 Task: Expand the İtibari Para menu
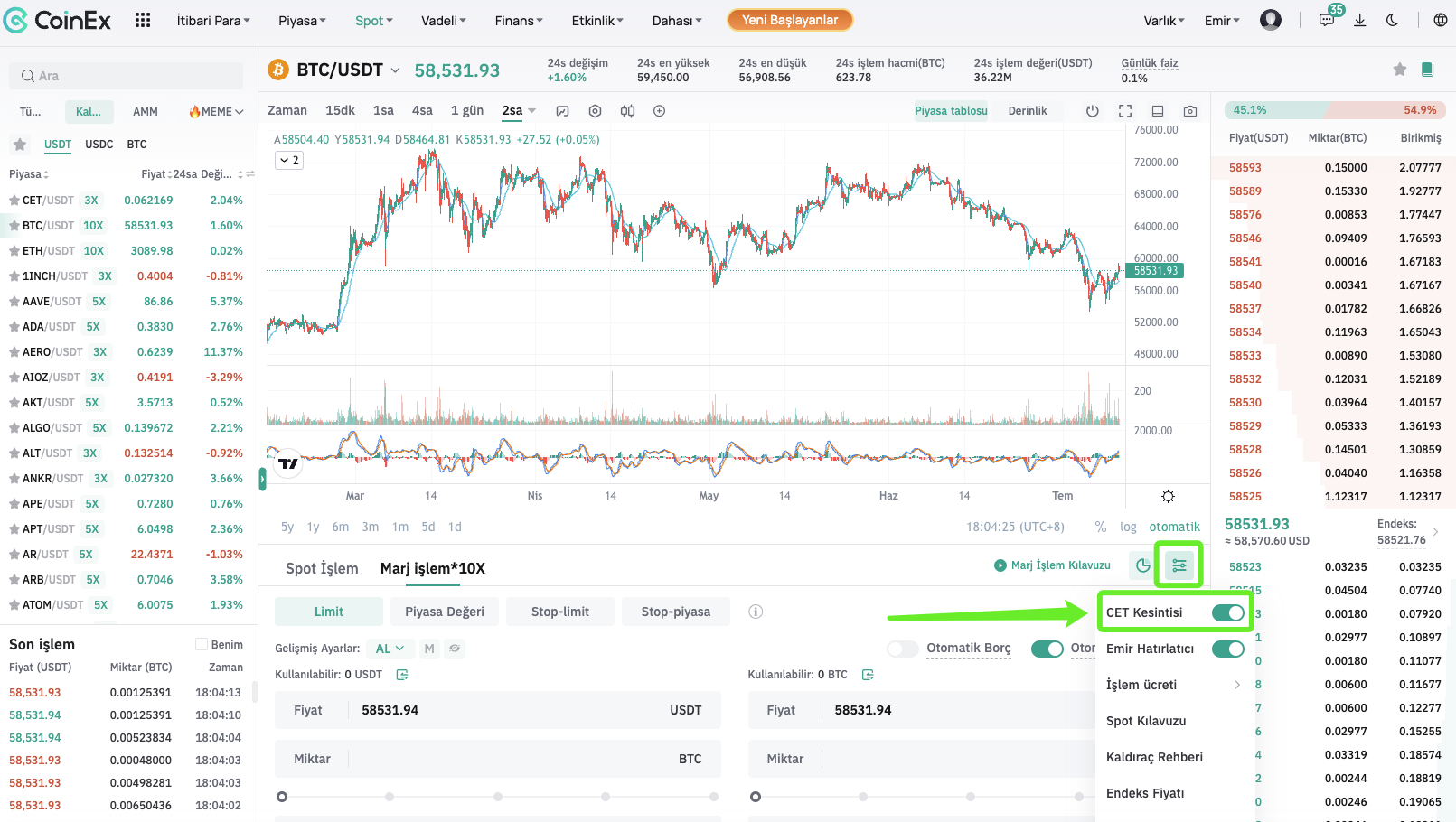[213, 21]
